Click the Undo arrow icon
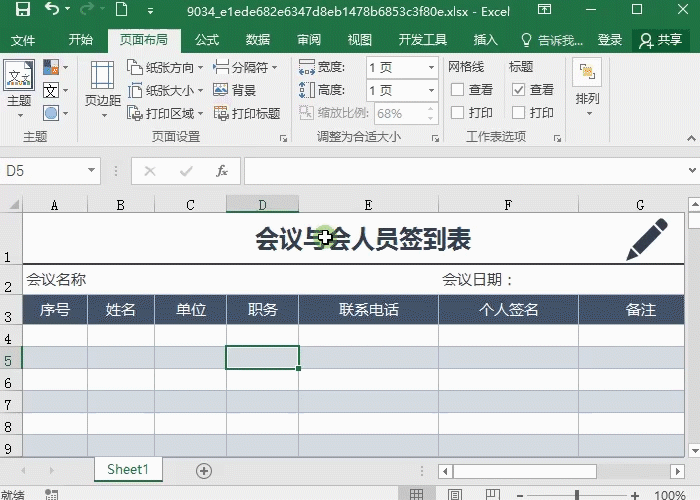The width and height of the screenshot is (700, 500). pyautogui.click(x=52, y=8)
